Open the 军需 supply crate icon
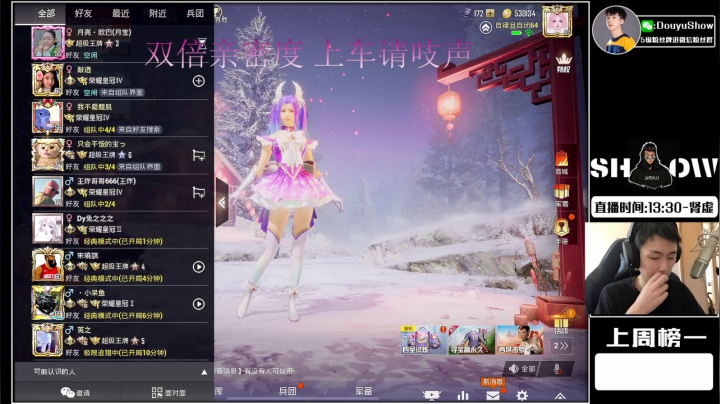720x404 pixels. point(562,195)
